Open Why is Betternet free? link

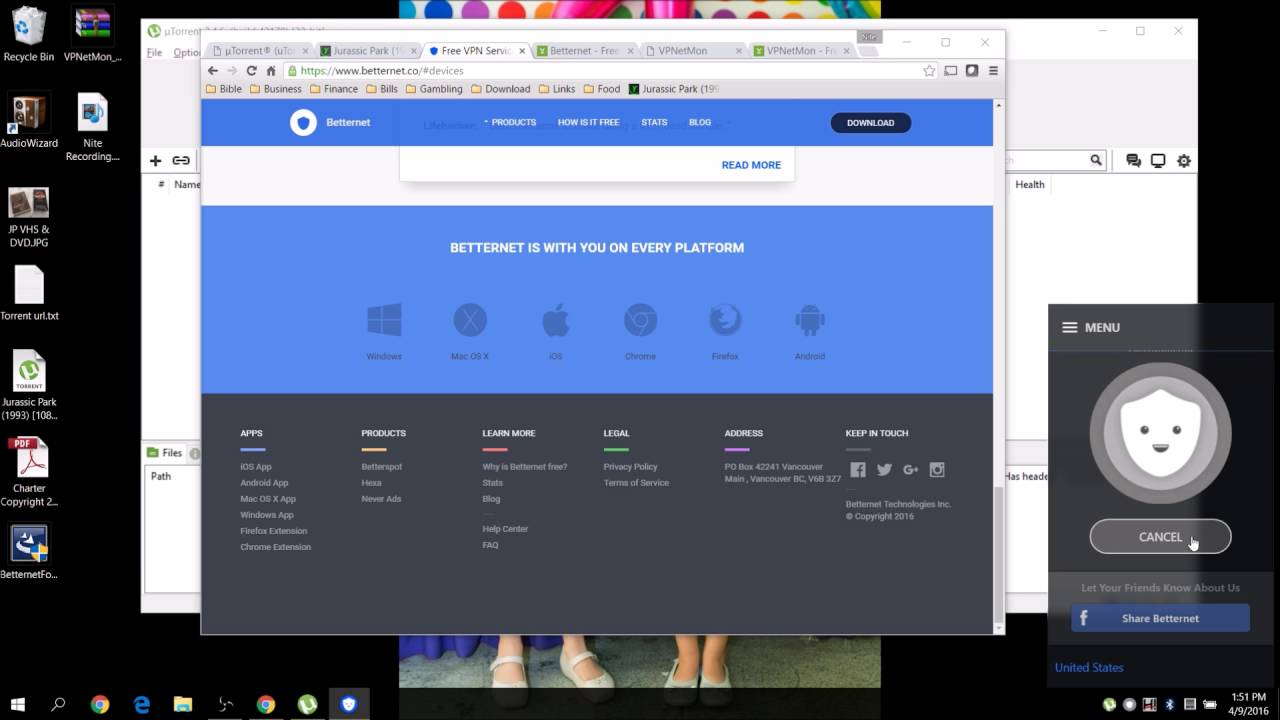coord(524,467)
